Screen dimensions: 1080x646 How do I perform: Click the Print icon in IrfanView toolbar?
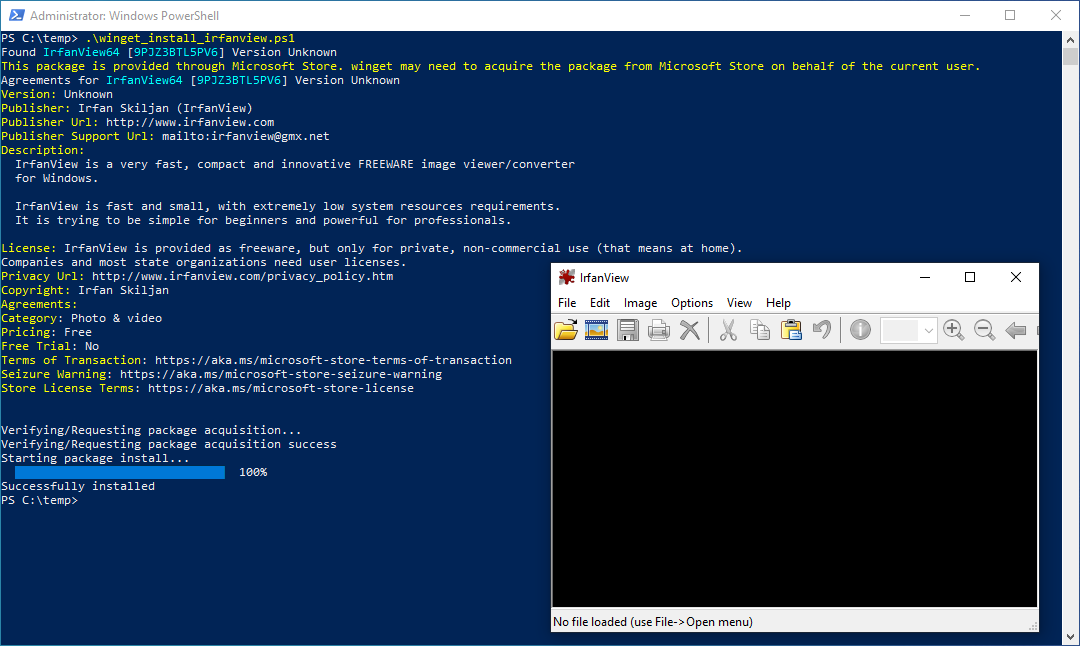tap(658, 331)
